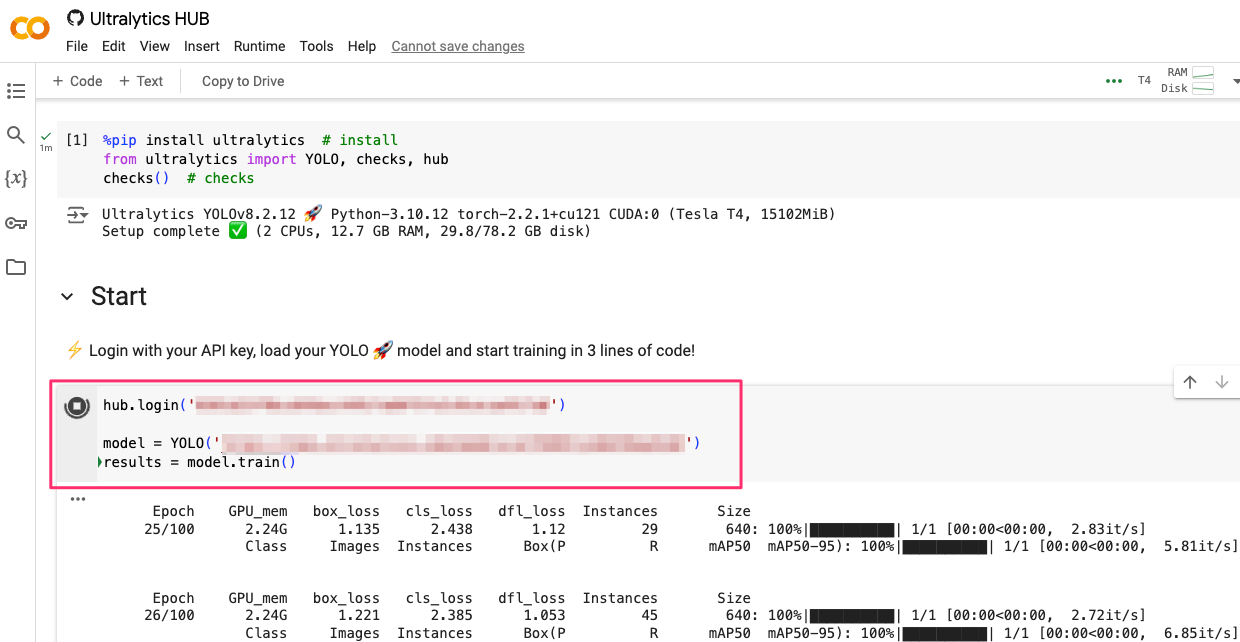Click the Cannot save changes link
1240x642 pixels.
(457, 46)
